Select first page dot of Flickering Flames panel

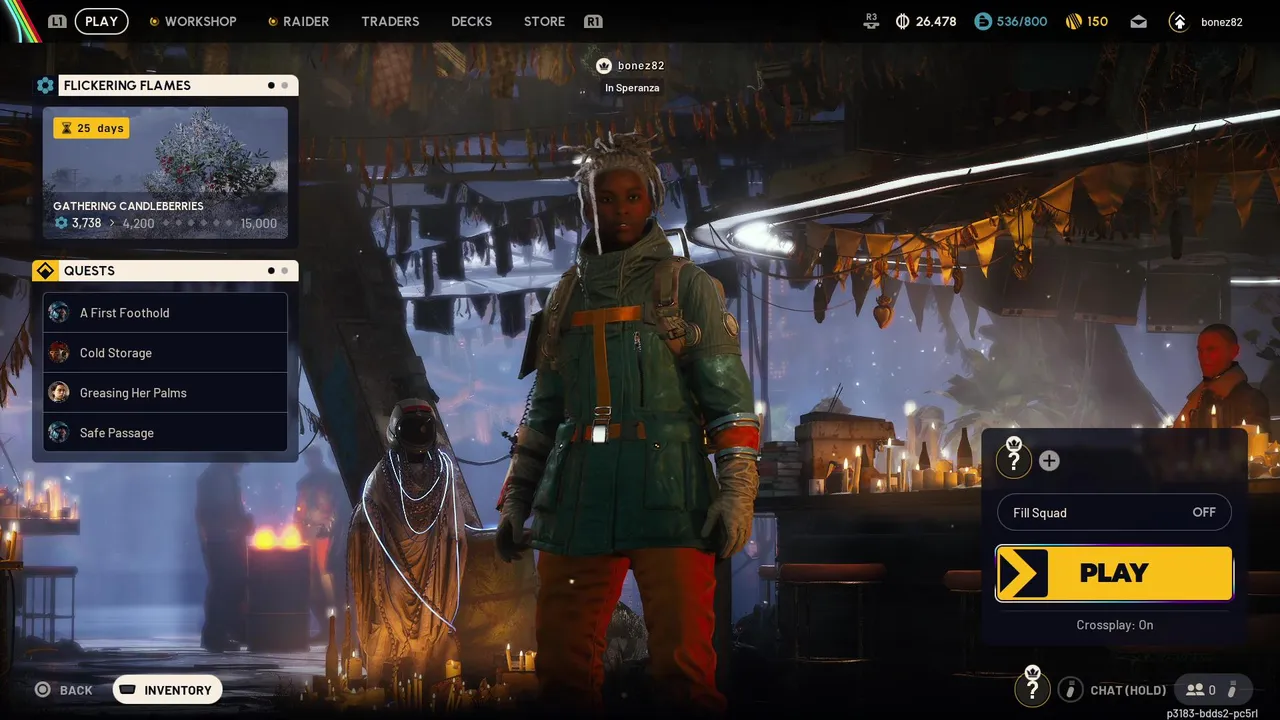pos(271,86)
